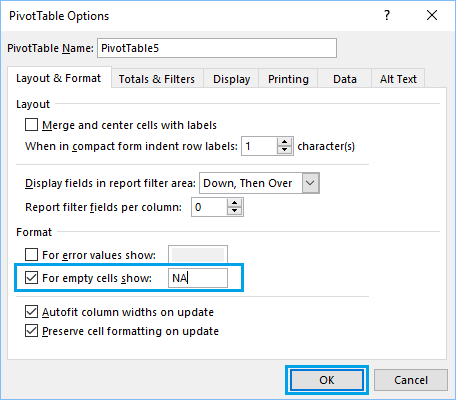This screenshot has height=400, width=456.
Task: Open the Display tab
Action: pyautogui.click(x=232, y=79)
